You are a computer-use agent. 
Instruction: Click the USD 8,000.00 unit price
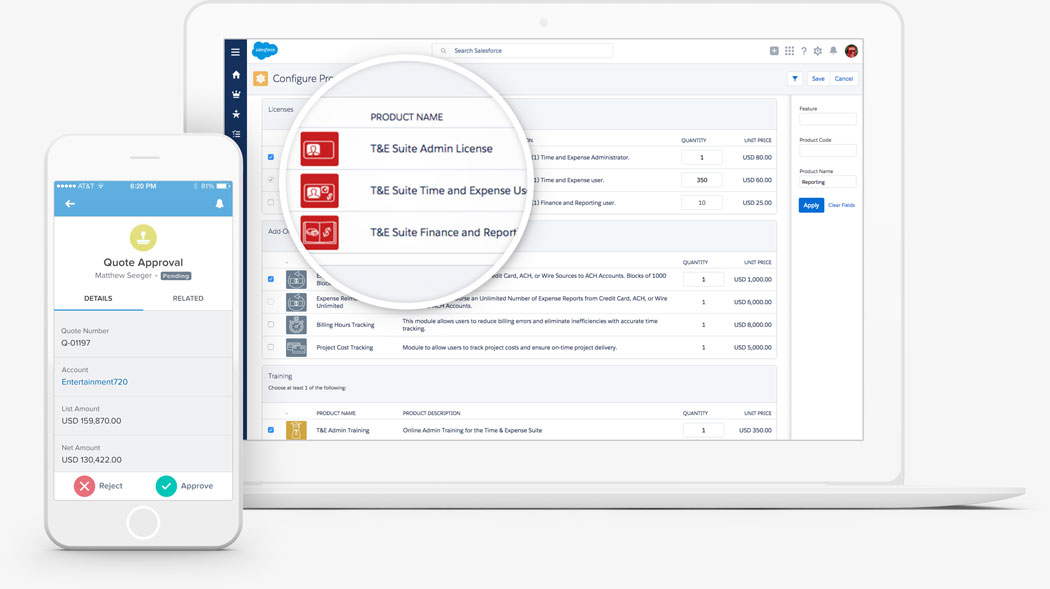[753, 325]
